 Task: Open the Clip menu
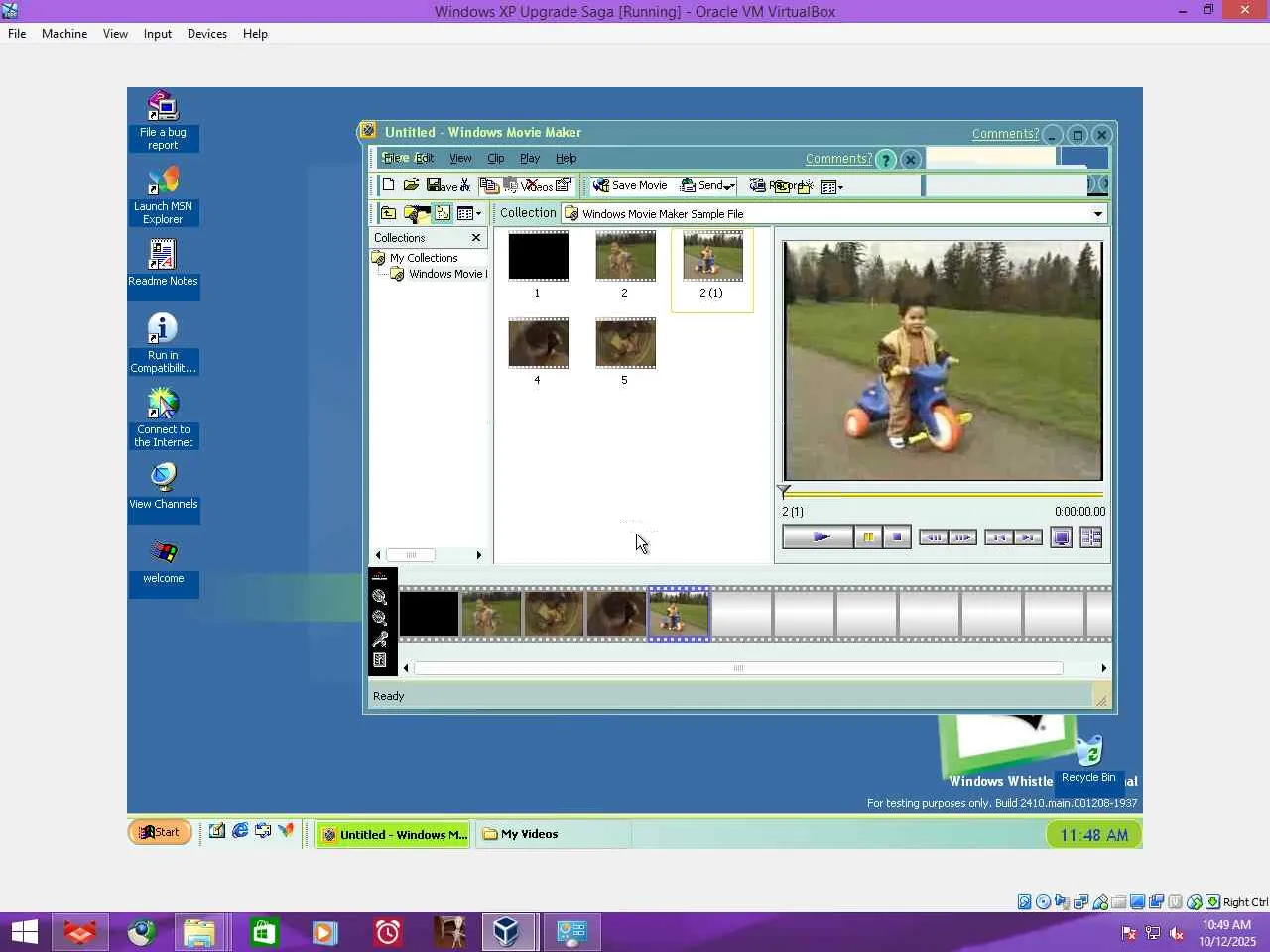click(x=496, y=158)
